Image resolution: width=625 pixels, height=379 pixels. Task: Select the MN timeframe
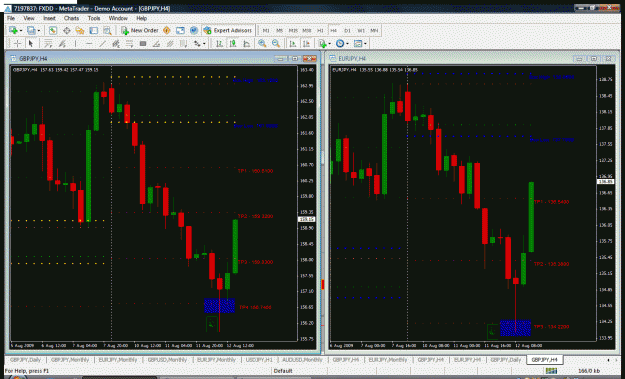(x=374, y=30)
